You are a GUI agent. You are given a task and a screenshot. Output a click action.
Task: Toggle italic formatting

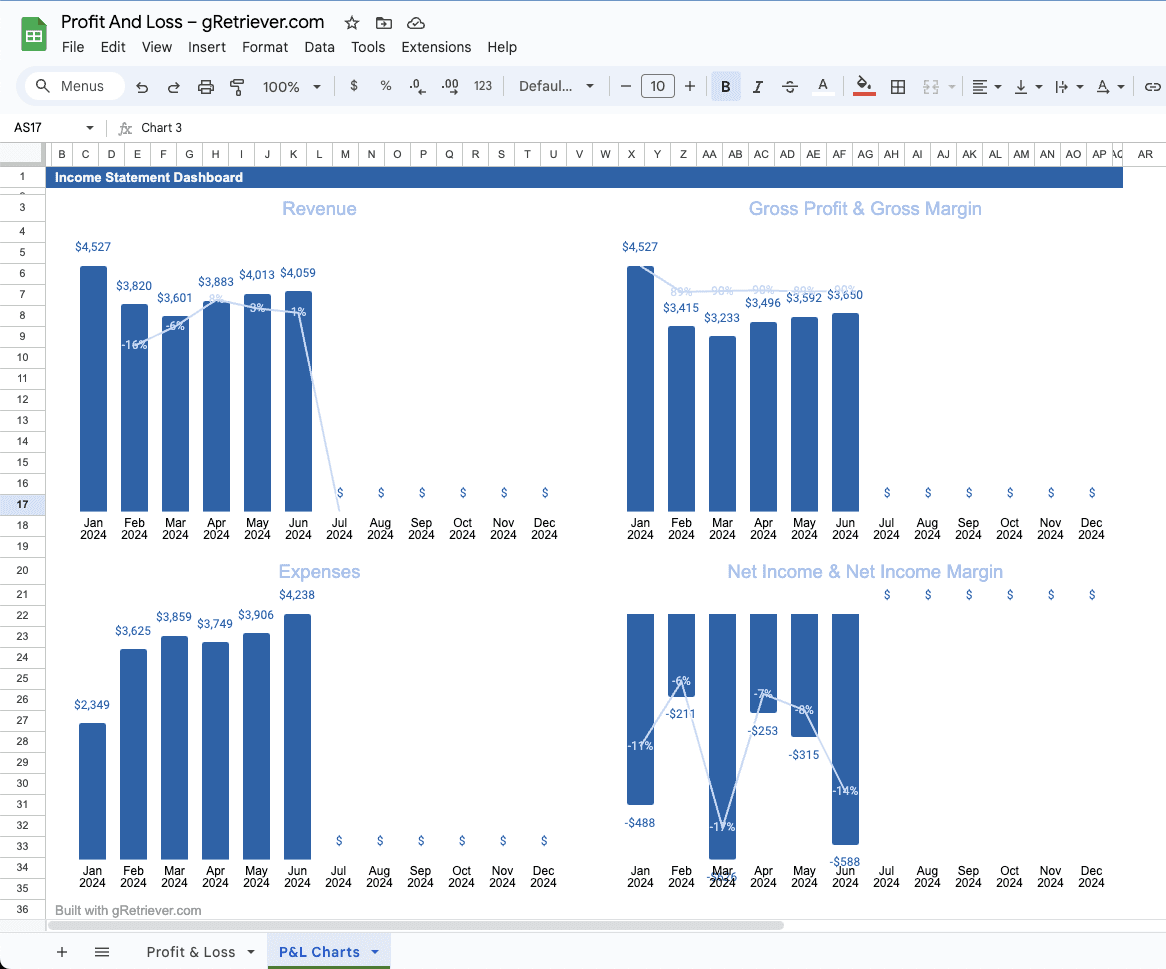[x=757, y=87]
